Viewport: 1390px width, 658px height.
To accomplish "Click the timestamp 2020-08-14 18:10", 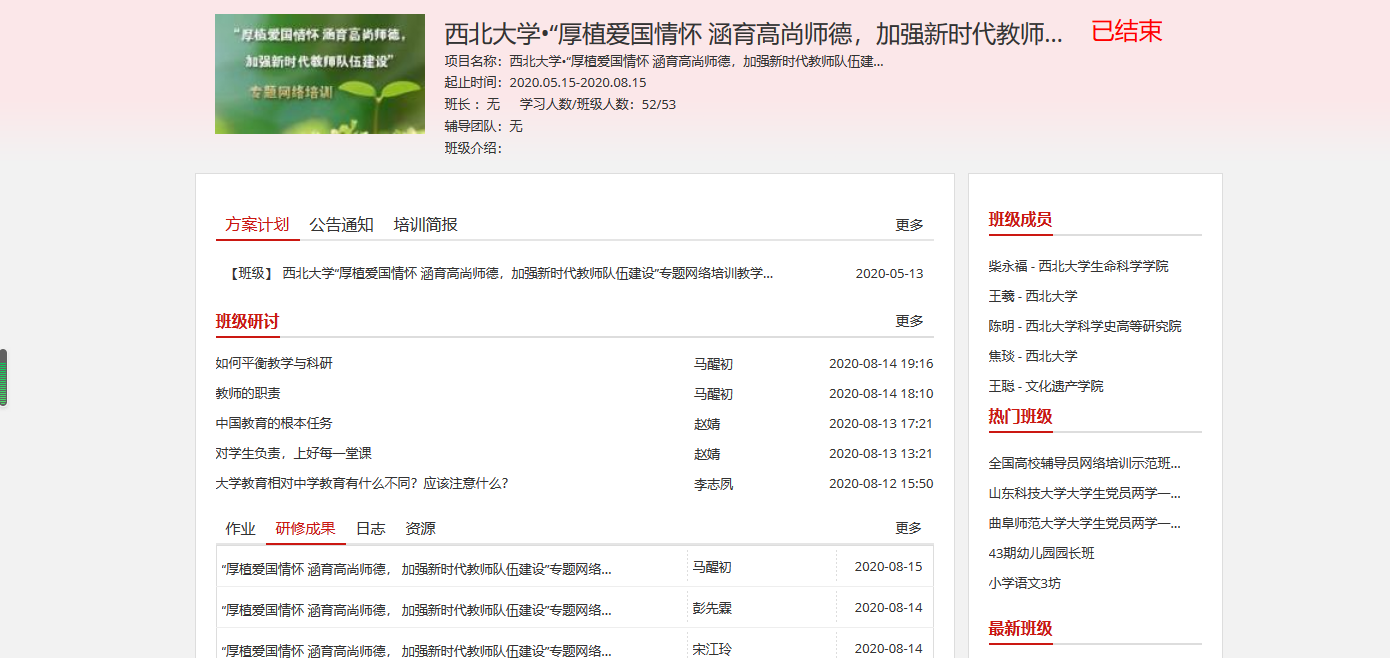I will point(881,394).
